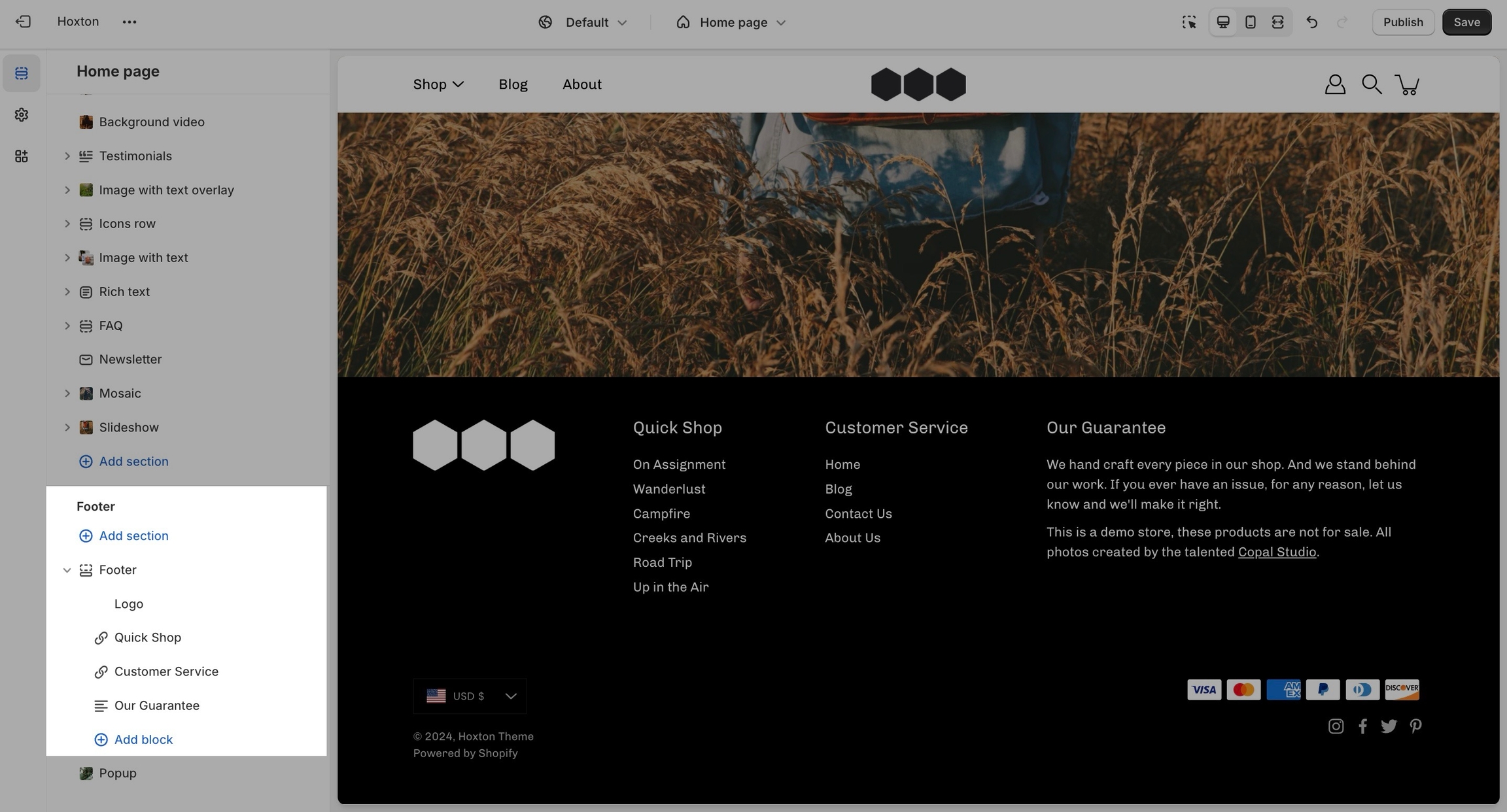This screenshot has height=812, width=1507.
Task: Open the Hoxton theme three-dots menu
Action: [129, 22]
